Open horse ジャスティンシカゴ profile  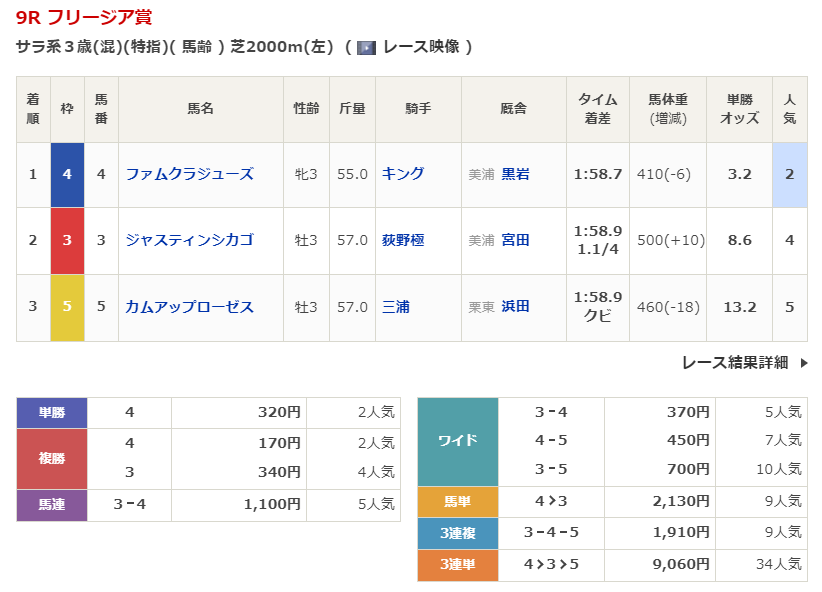tap(189, 240)
